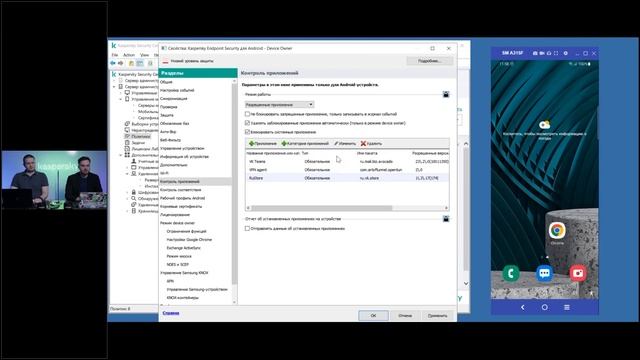
Task: Click the Отмена button
Action: [x=405, y=316]
